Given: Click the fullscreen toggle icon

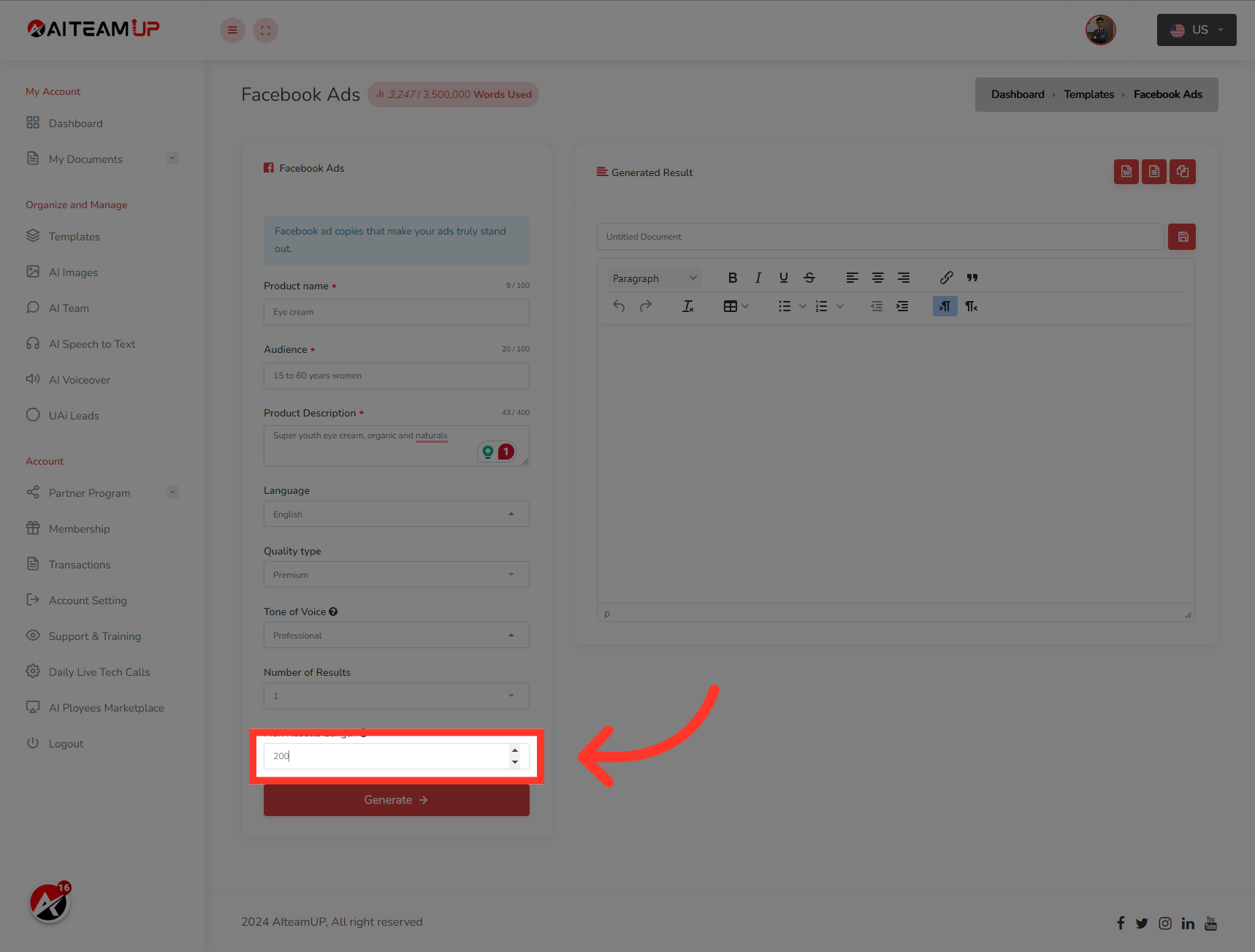Looking at the screenshot, I should point(265,30).
